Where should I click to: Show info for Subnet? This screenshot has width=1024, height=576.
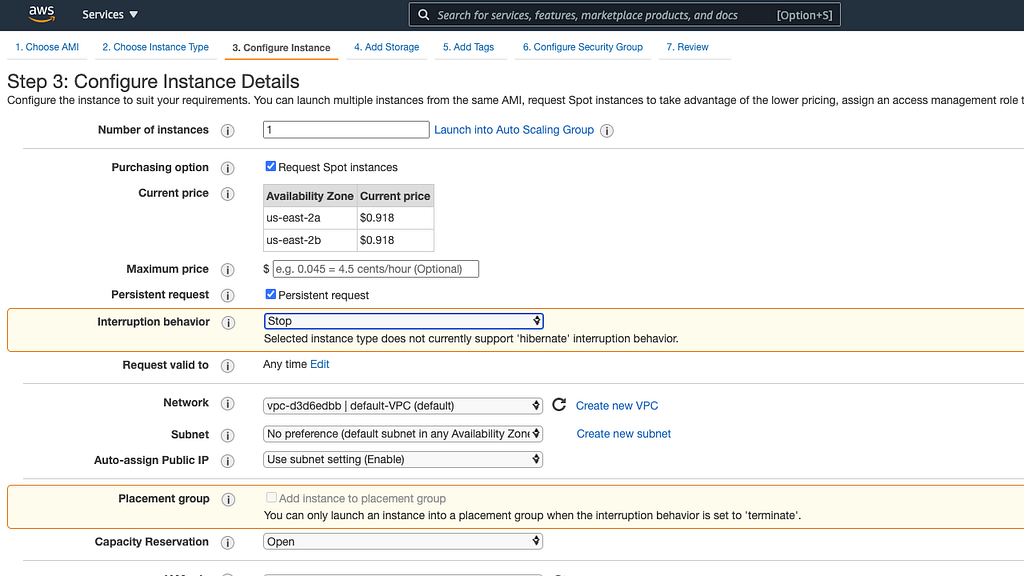(227, 436)
